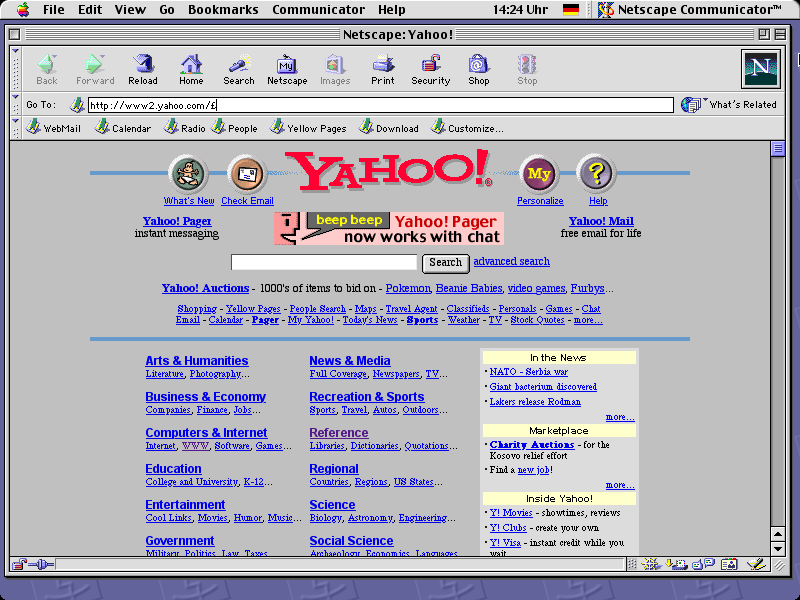Open the Calendar personal toolbar bookmark

[123, 128]
